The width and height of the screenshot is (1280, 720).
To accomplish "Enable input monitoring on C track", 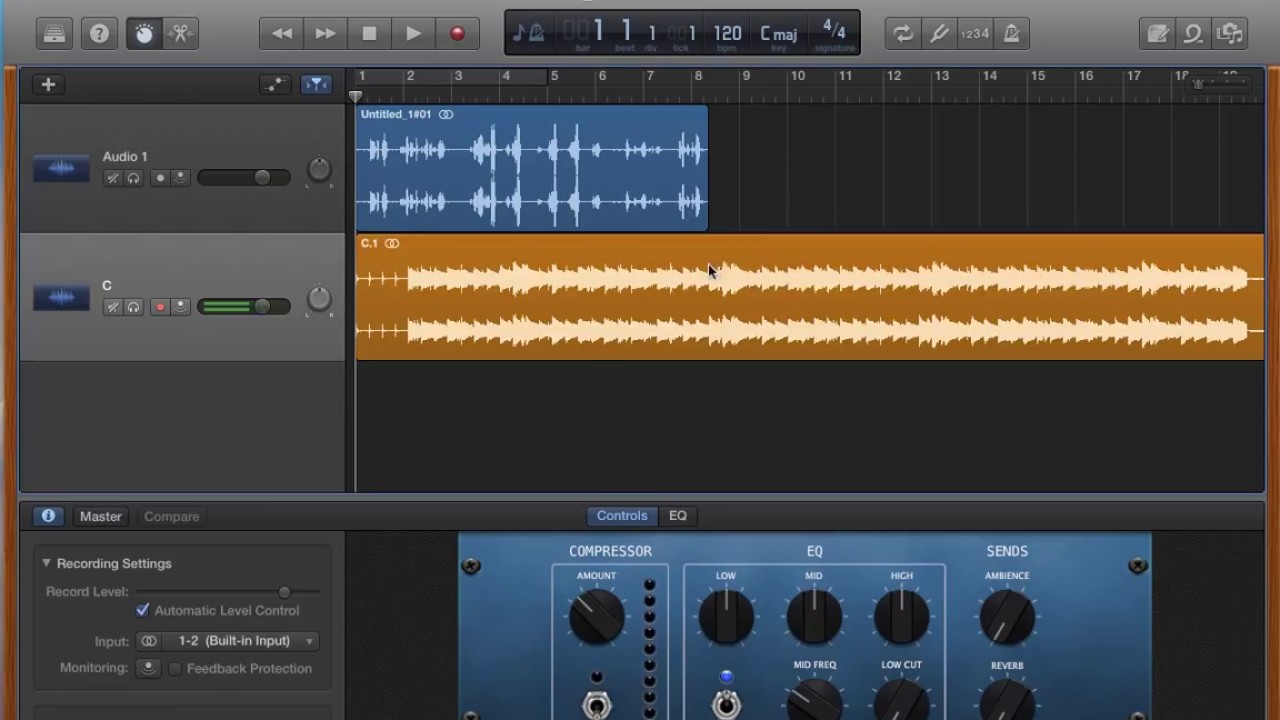I will tap(180, 307).
